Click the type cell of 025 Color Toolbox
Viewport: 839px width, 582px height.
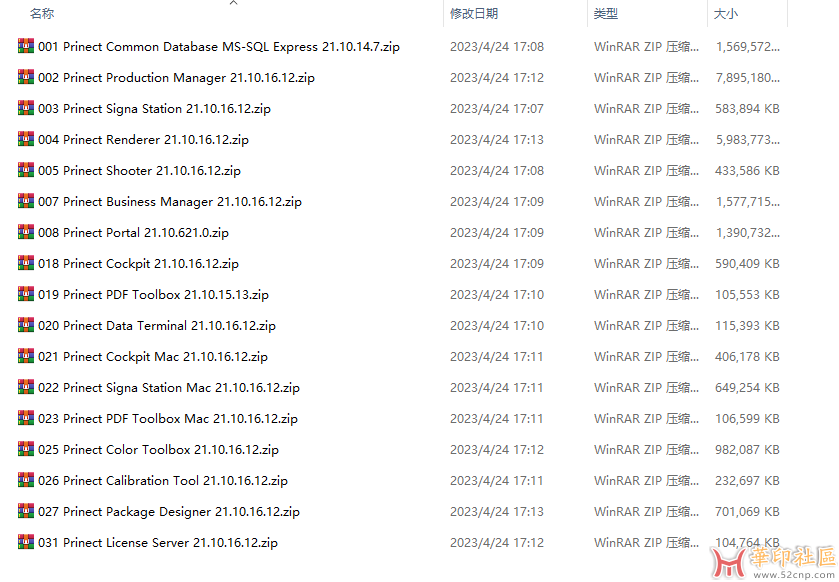pyautogui.click(x=646, y=450)
